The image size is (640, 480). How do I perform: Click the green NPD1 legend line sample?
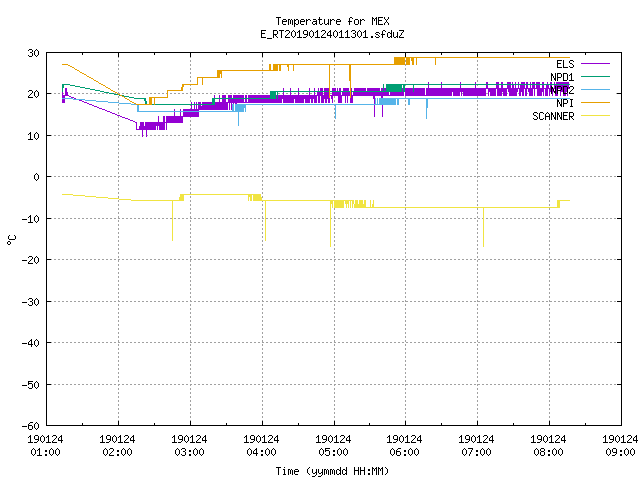596,76
